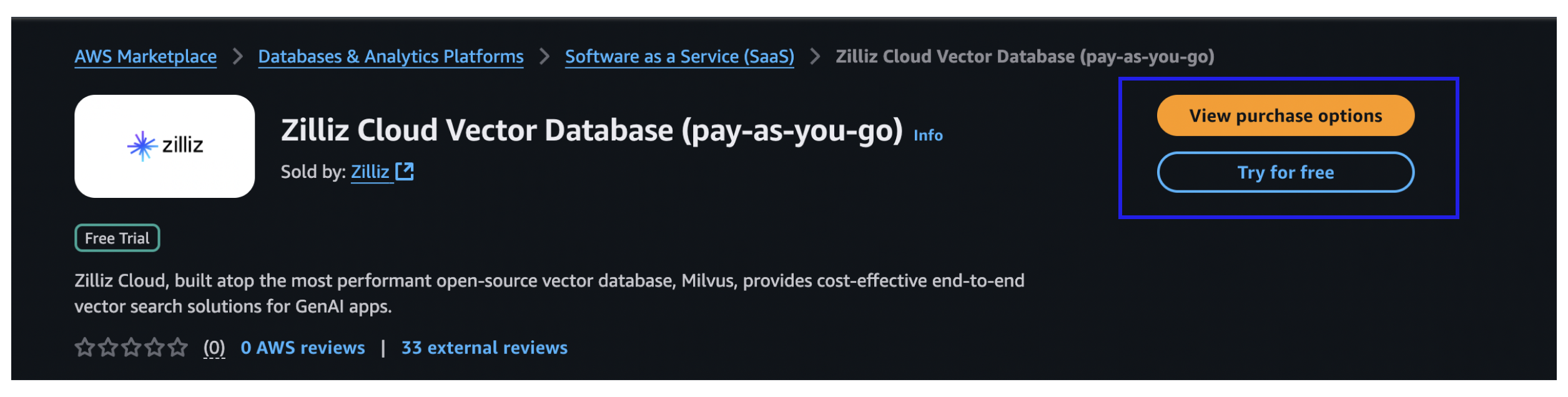
Task: Open the Zilliz seller link
Action: pos(370,172)
